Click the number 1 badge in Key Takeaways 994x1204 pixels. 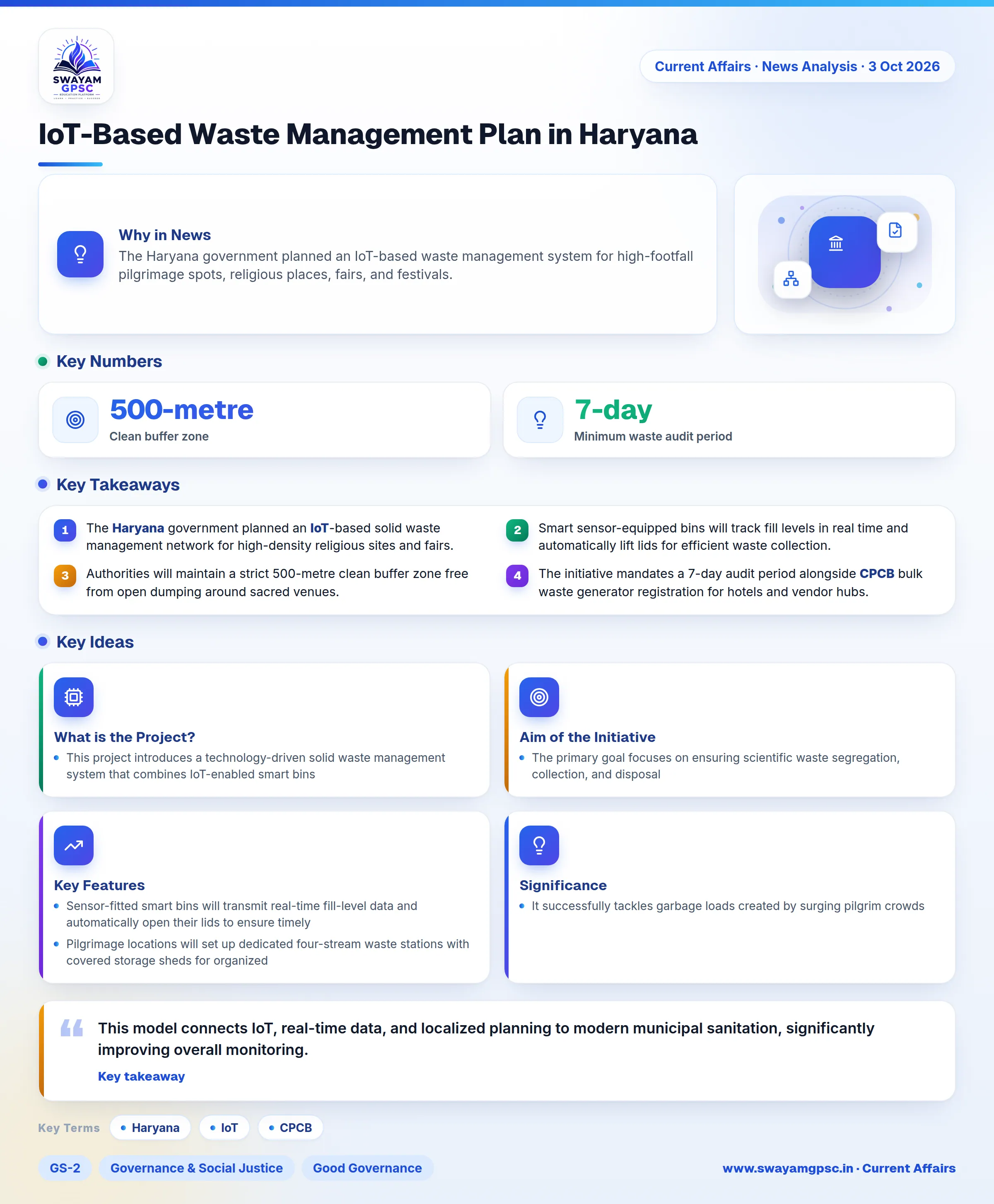(65, 530)
